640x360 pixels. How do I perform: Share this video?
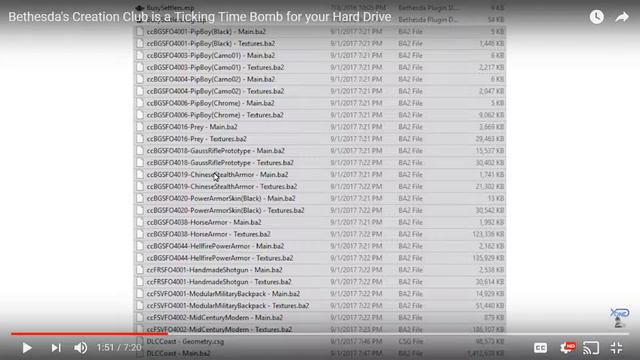(x=622, y=17)
